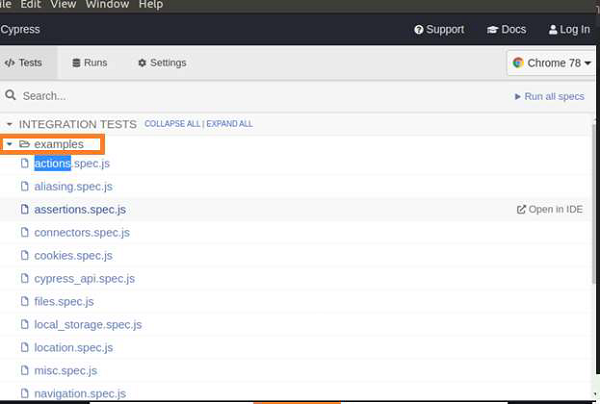Click the play icon beside Run all specs

point(517,96)
